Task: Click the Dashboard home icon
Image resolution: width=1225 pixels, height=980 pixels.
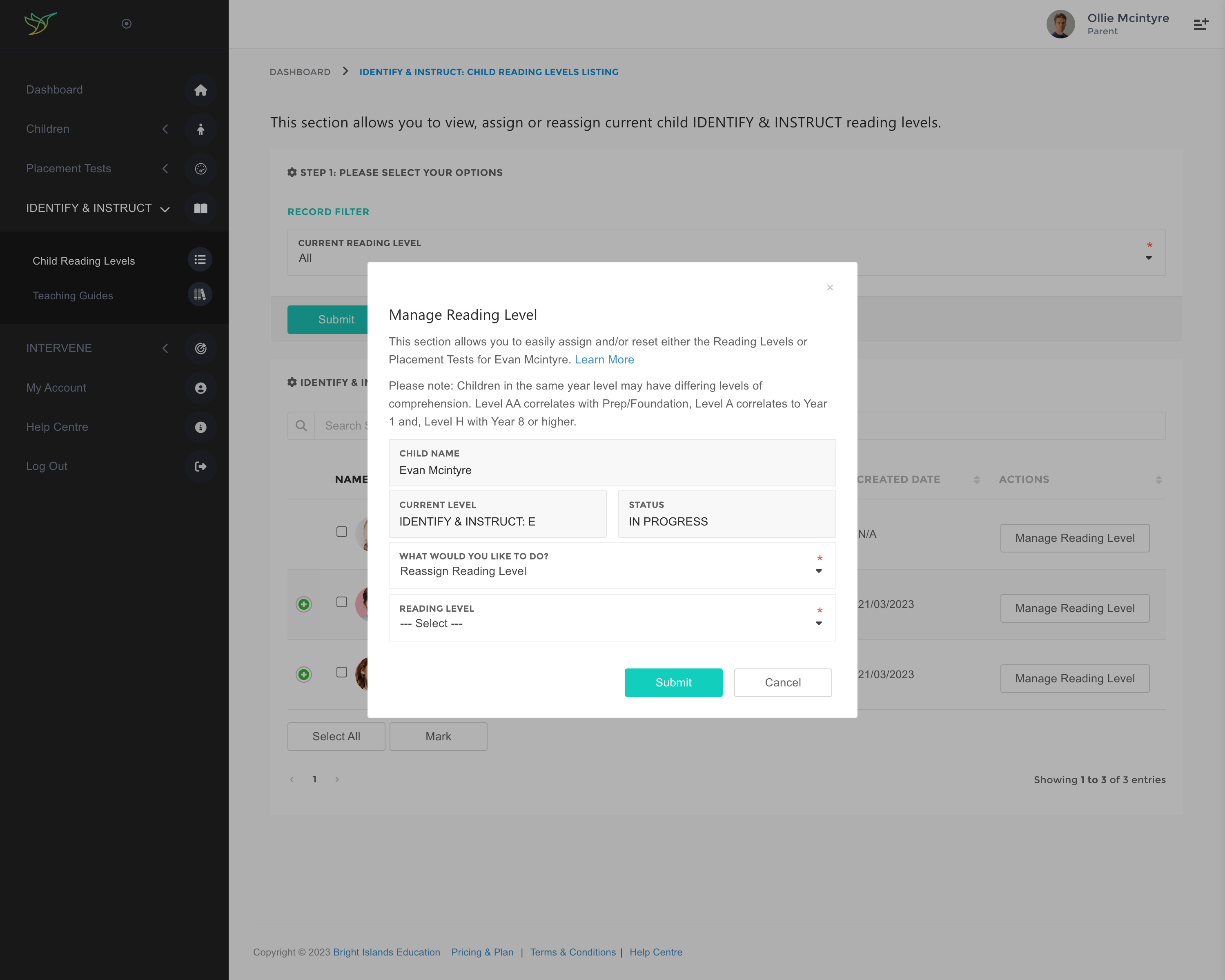Action: pos(200,90)
